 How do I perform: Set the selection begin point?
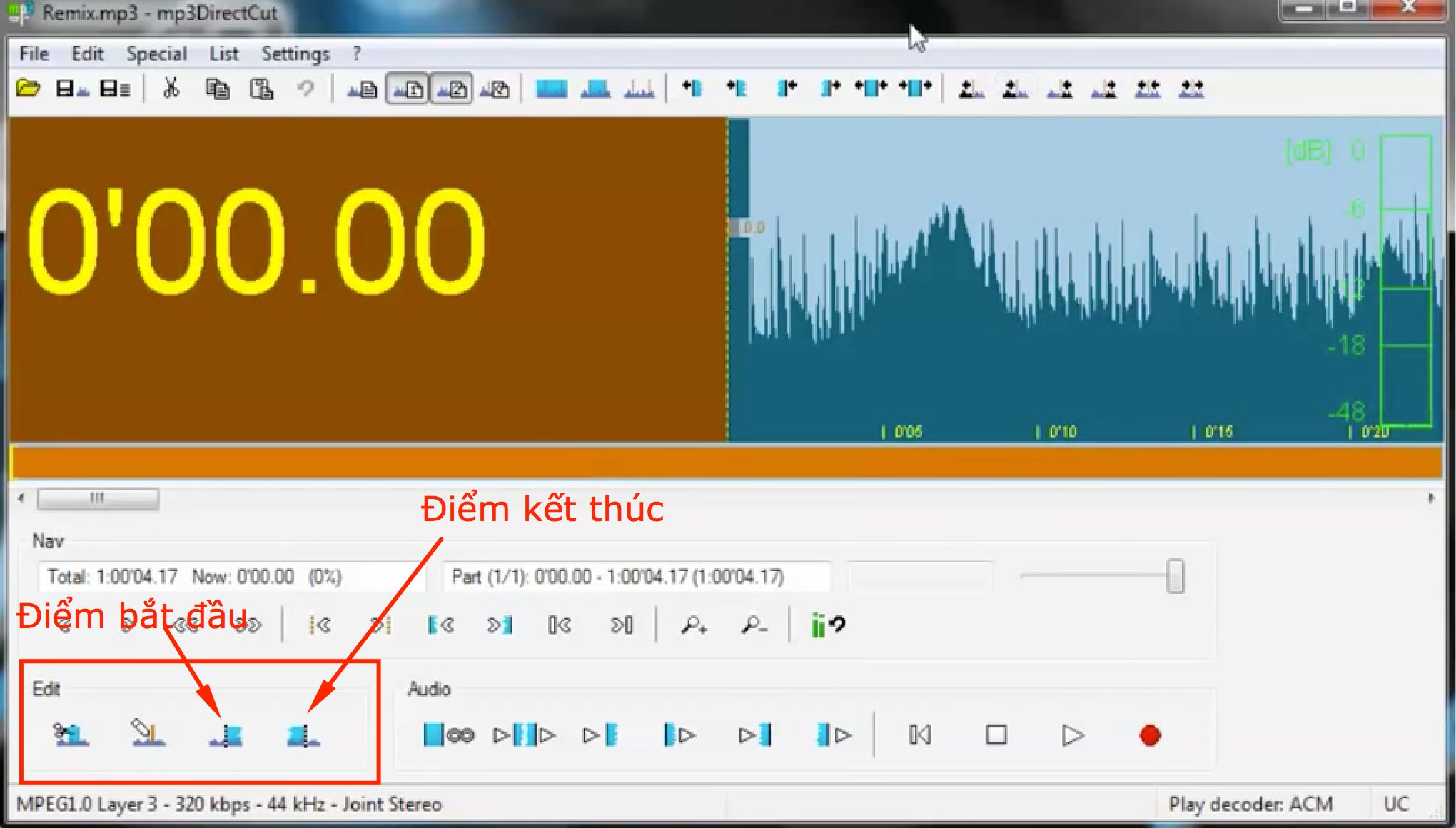(x=226, y=735)
